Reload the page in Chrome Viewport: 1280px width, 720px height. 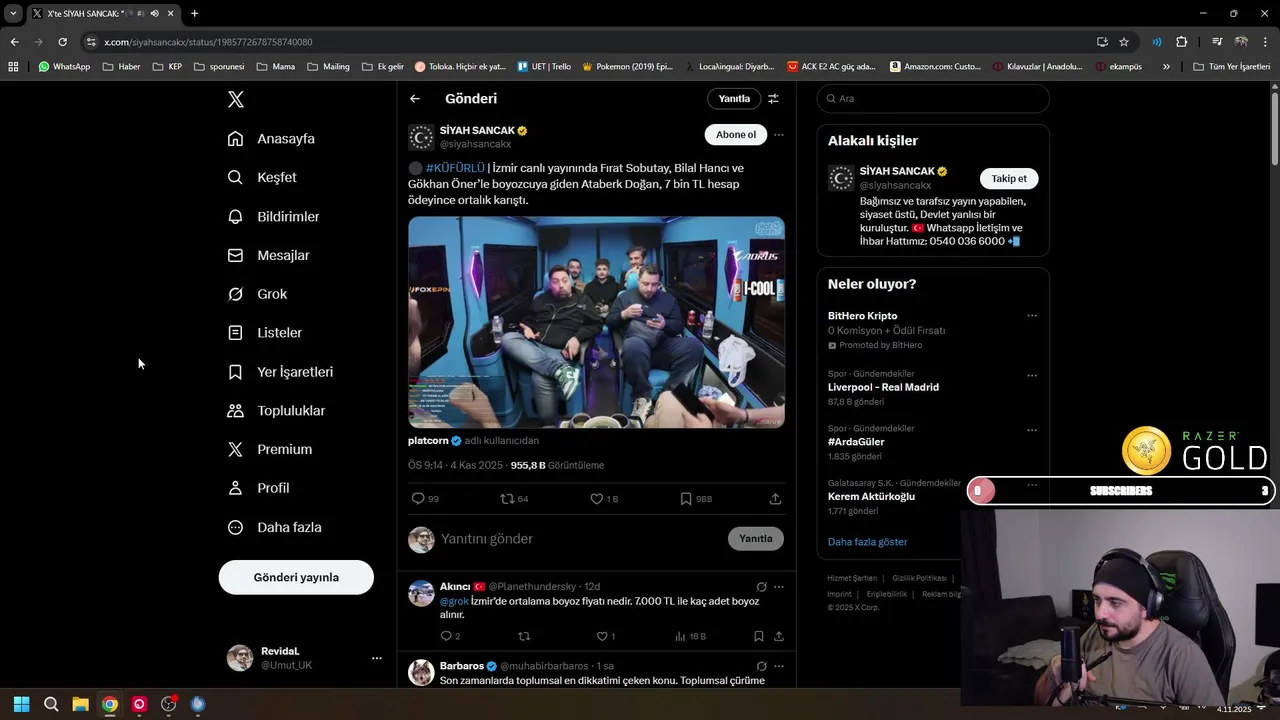pyautogui.click(x=62, y=42)
